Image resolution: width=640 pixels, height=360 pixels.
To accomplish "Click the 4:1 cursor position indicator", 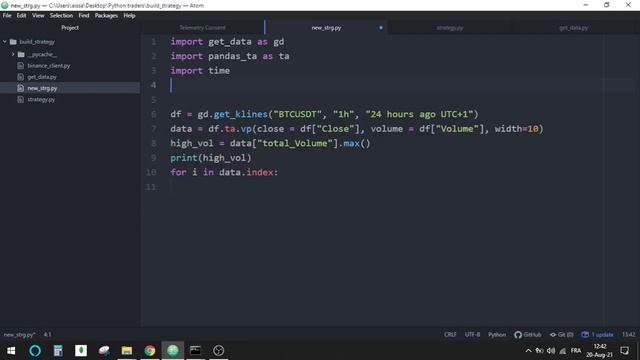I will tap(47, 335).
